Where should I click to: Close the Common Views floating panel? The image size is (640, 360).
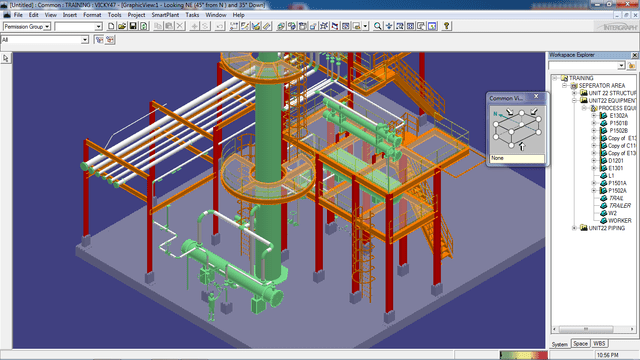536,97
